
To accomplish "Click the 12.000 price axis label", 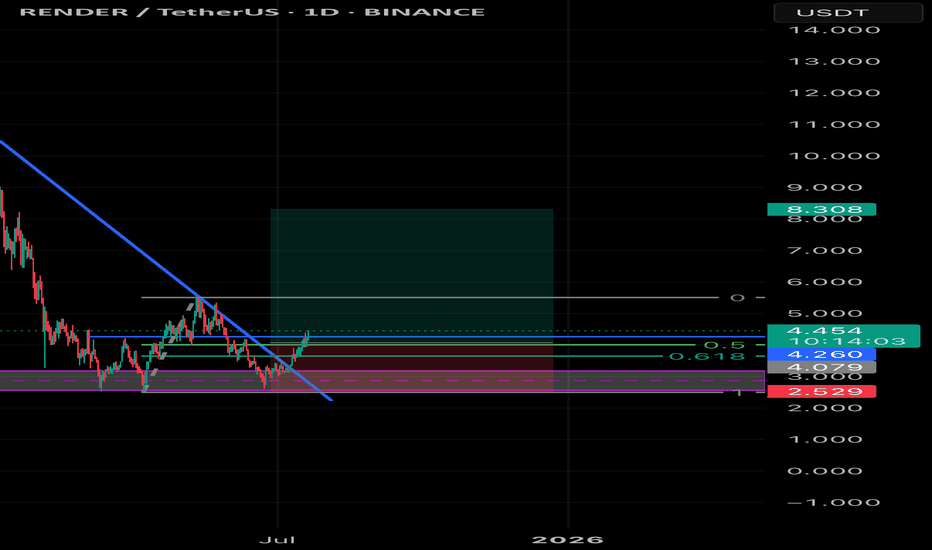I will tap(834, 93).
